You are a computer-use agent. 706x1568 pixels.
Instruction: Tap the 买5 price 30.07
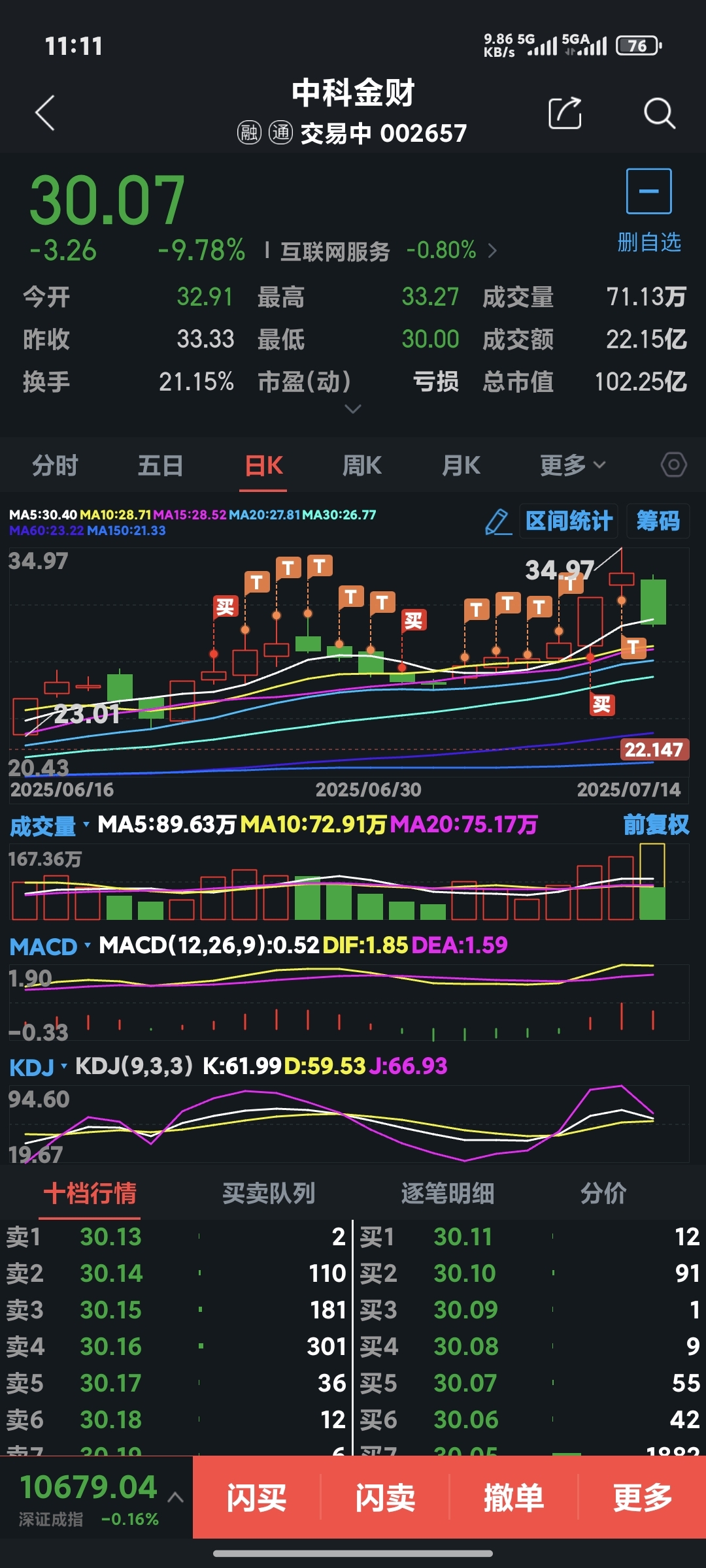pyautogui.click(x=465, y=1383)
